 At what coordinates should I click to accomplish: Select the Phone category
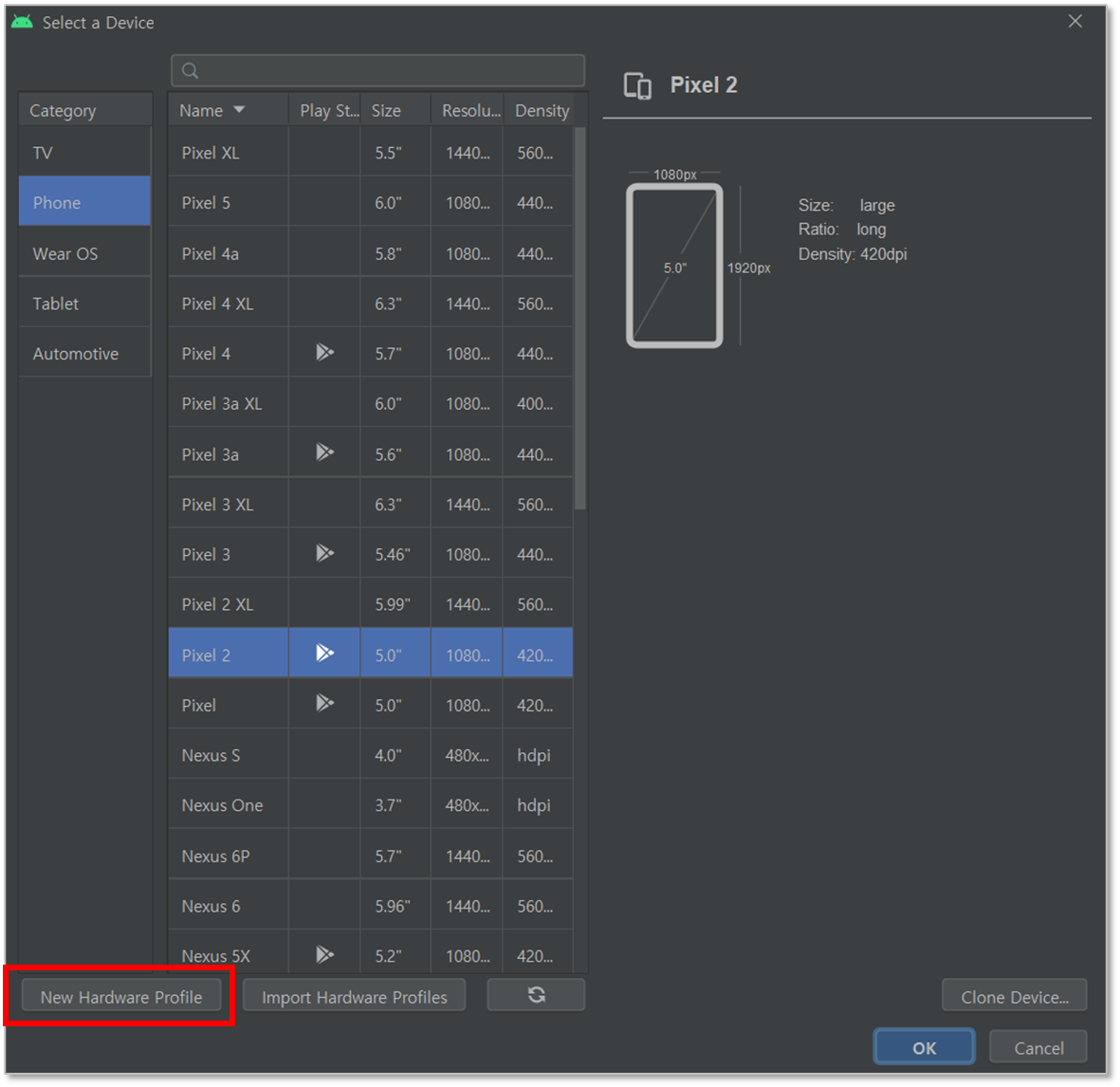click(x=85, y=202)
